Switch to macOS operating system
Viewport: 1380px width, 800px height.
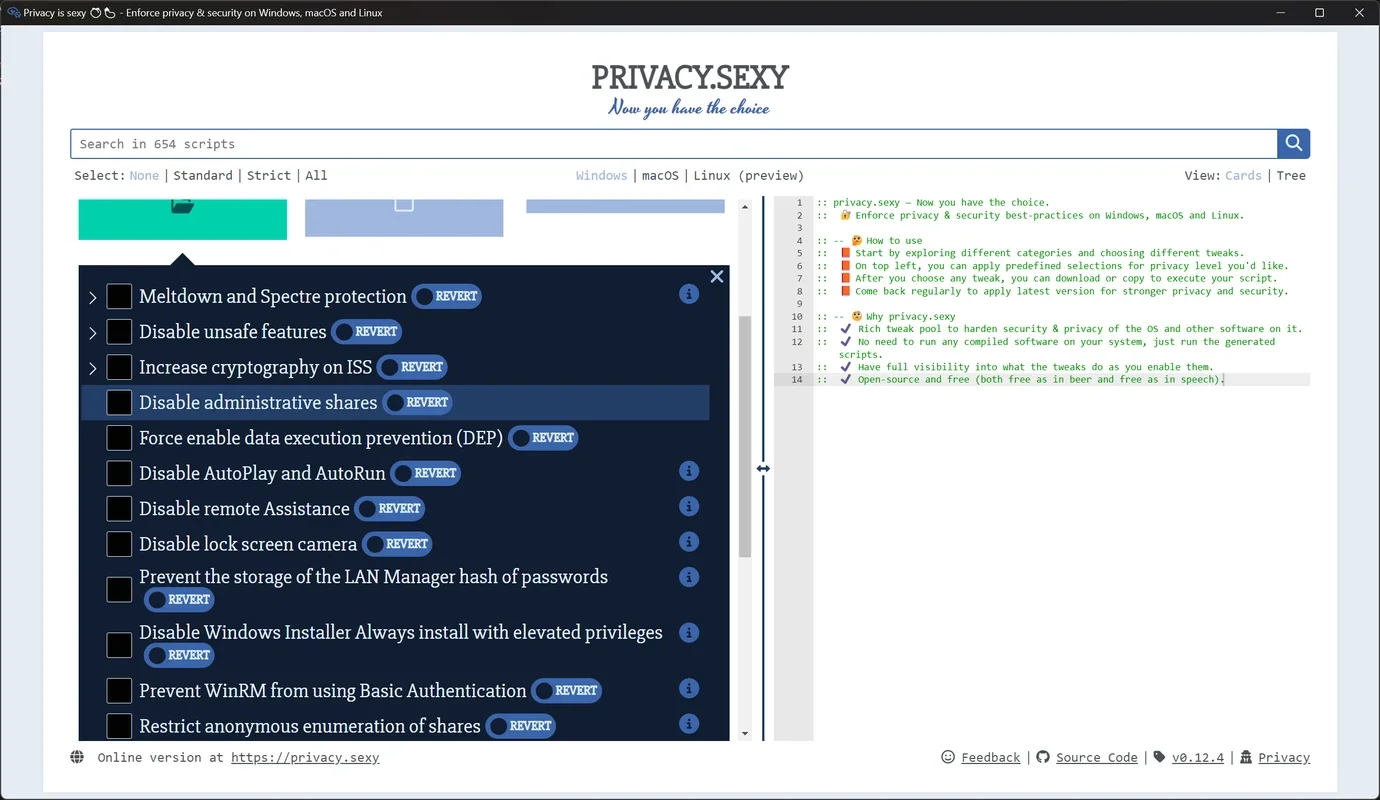pos(660,175)
